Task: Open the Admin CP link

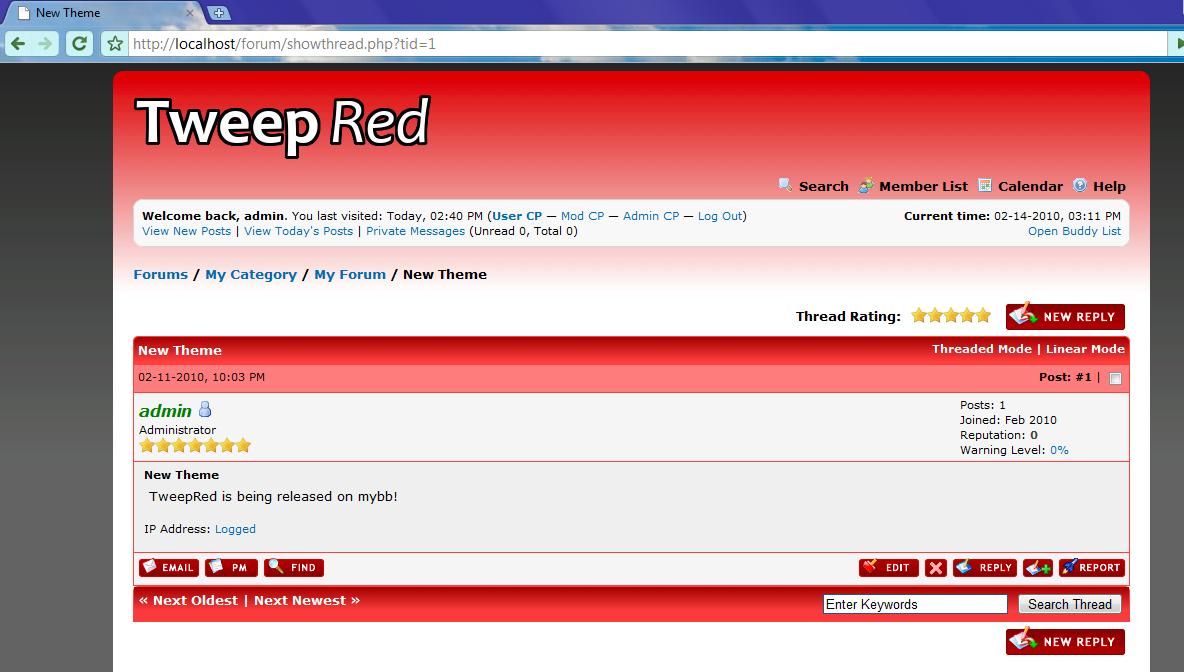Action: coord(650,216)
